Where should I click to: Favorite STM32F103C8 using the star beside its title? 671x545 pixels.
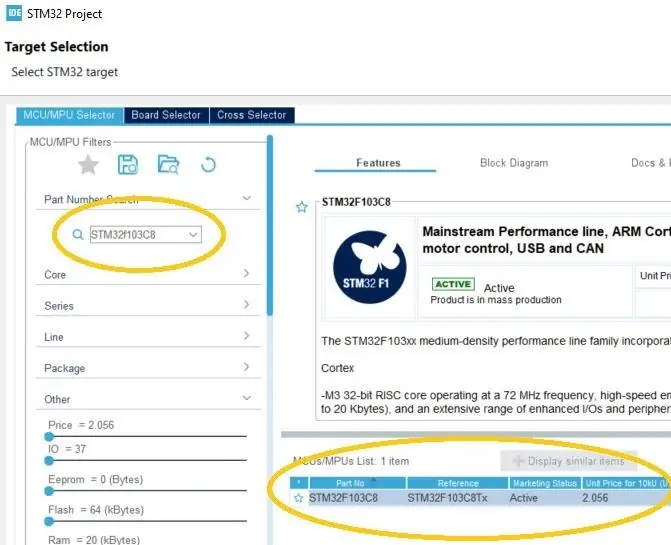302,207
